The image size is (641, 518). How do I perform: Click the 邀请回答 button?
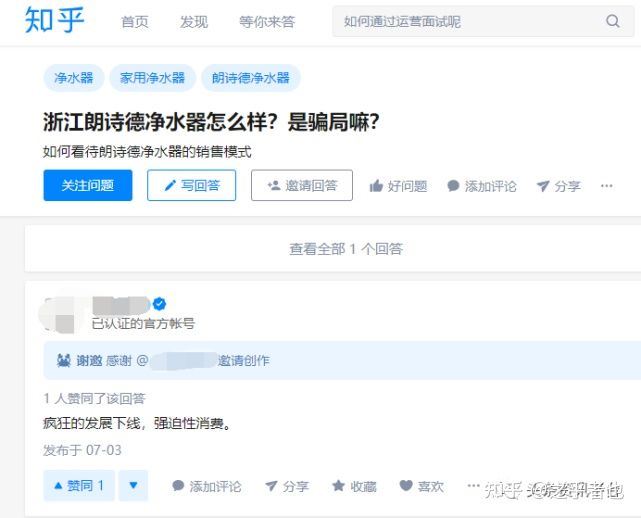(301, 185)
